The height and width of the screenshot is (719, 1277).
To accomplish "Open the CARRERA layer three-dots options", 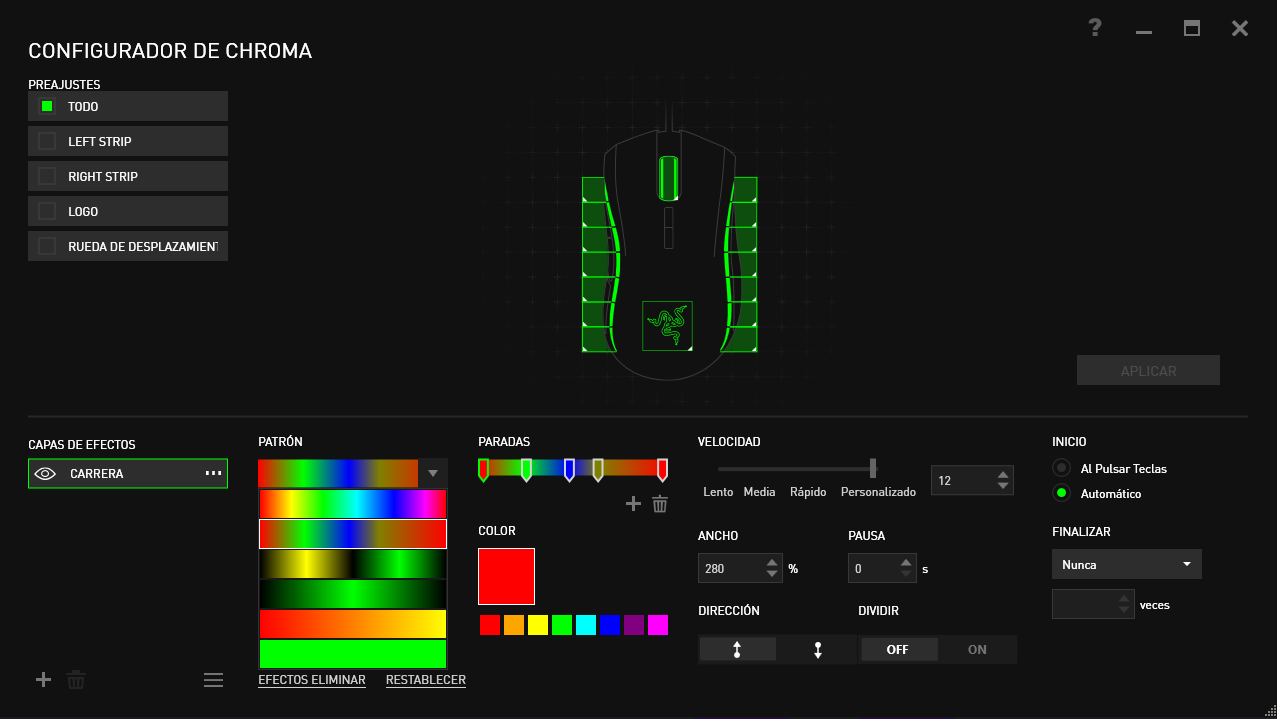I will 213,473.
